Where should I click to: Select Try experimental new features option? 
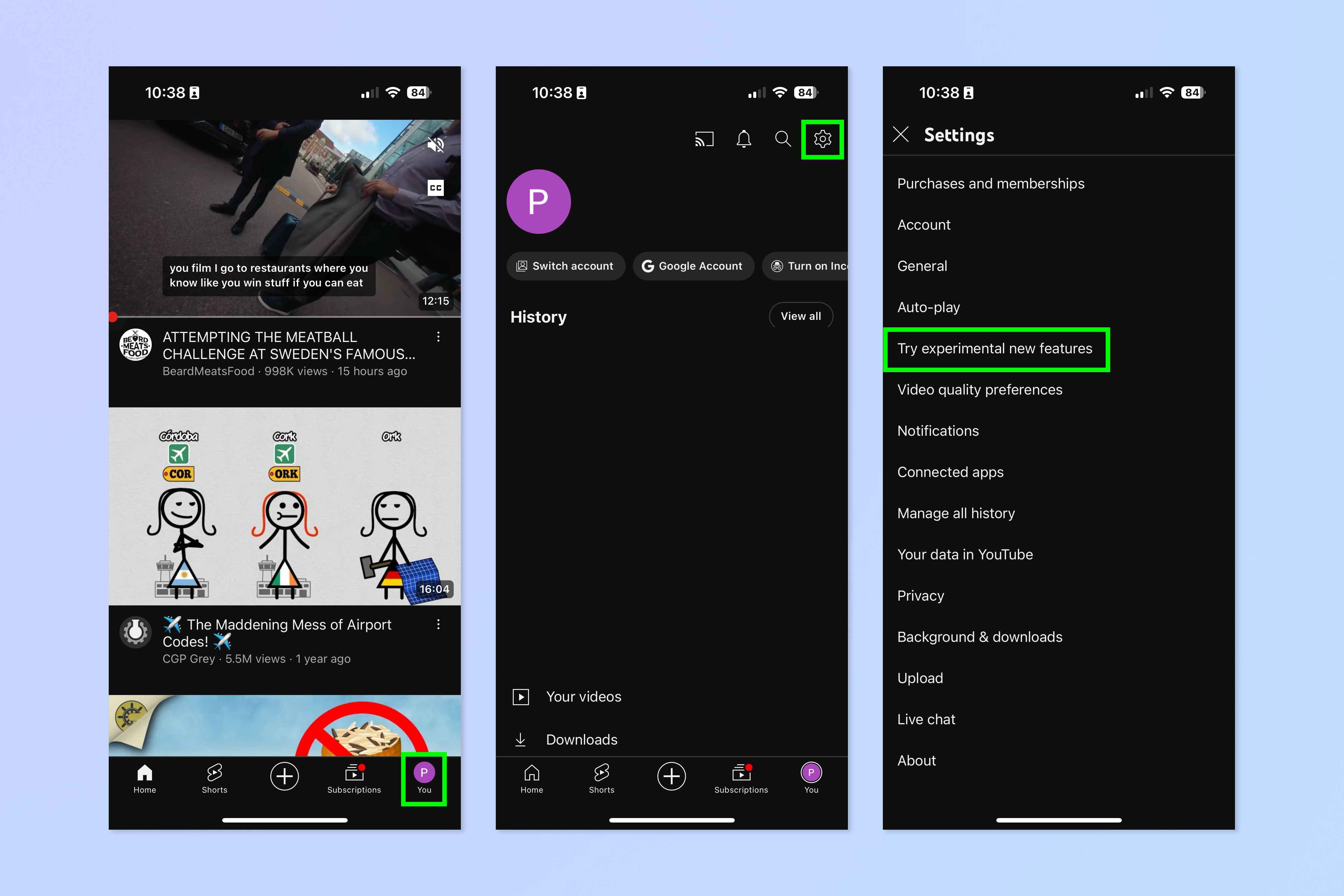995,348
